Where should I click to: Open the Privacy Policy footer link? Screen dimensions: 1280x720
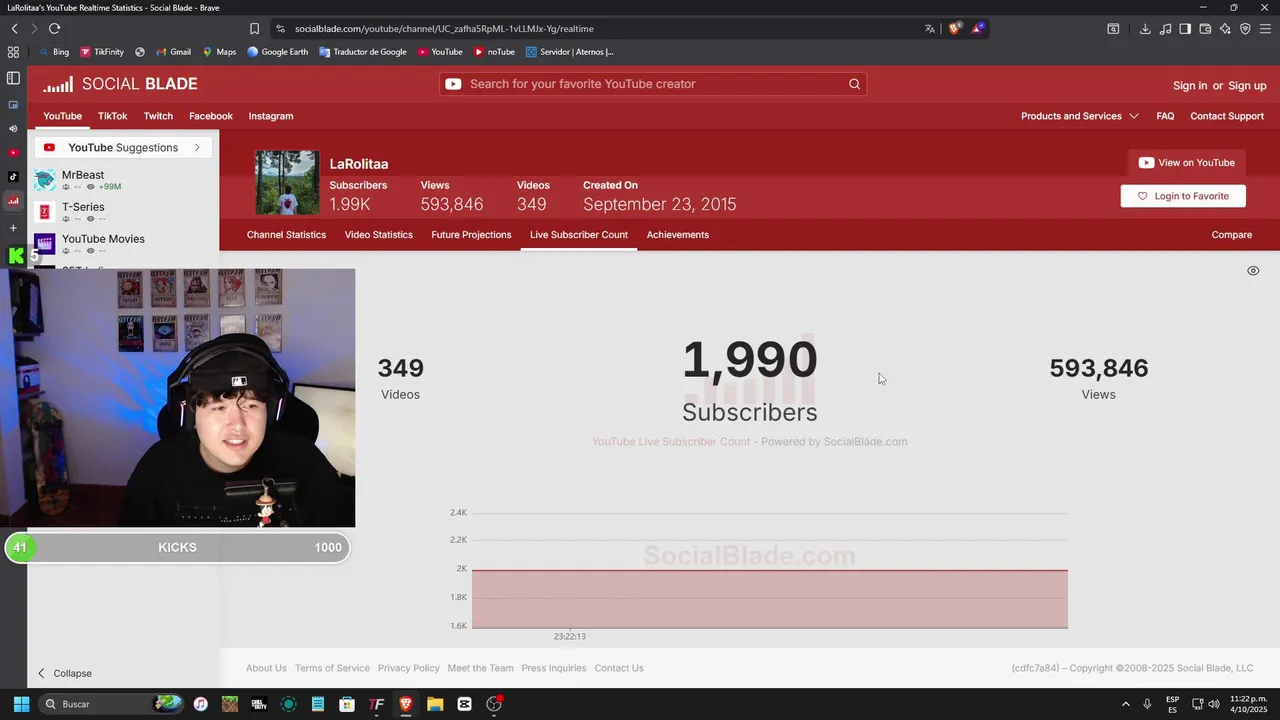(409, 668)
